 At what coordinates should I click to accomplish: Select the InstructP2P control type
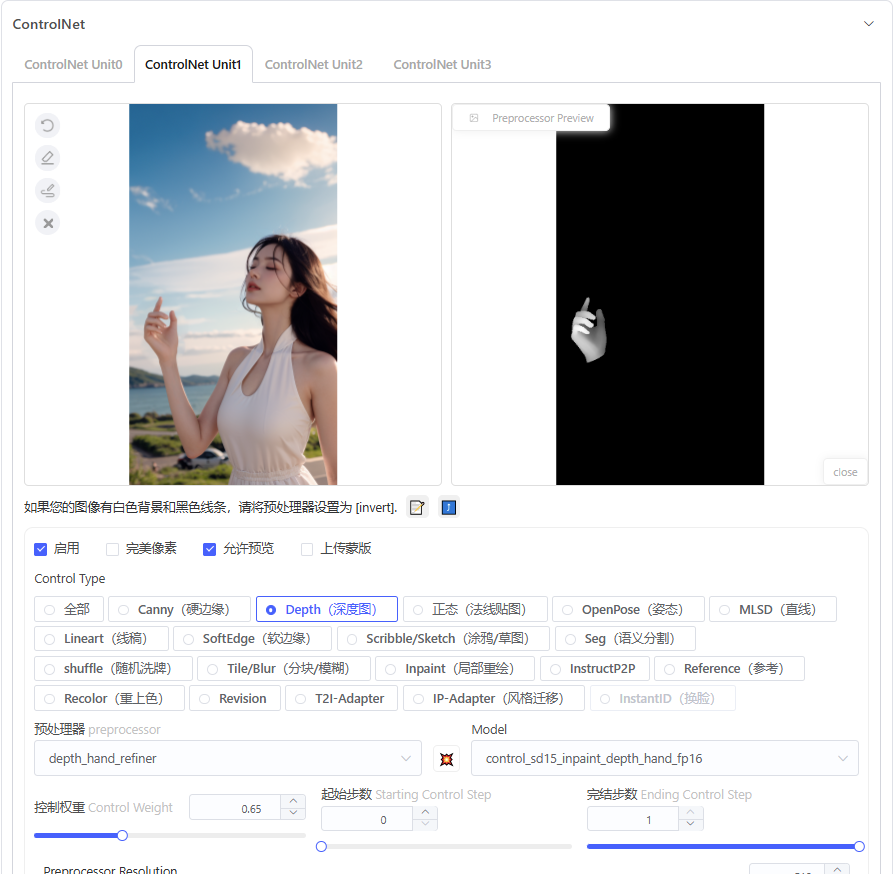595,668
